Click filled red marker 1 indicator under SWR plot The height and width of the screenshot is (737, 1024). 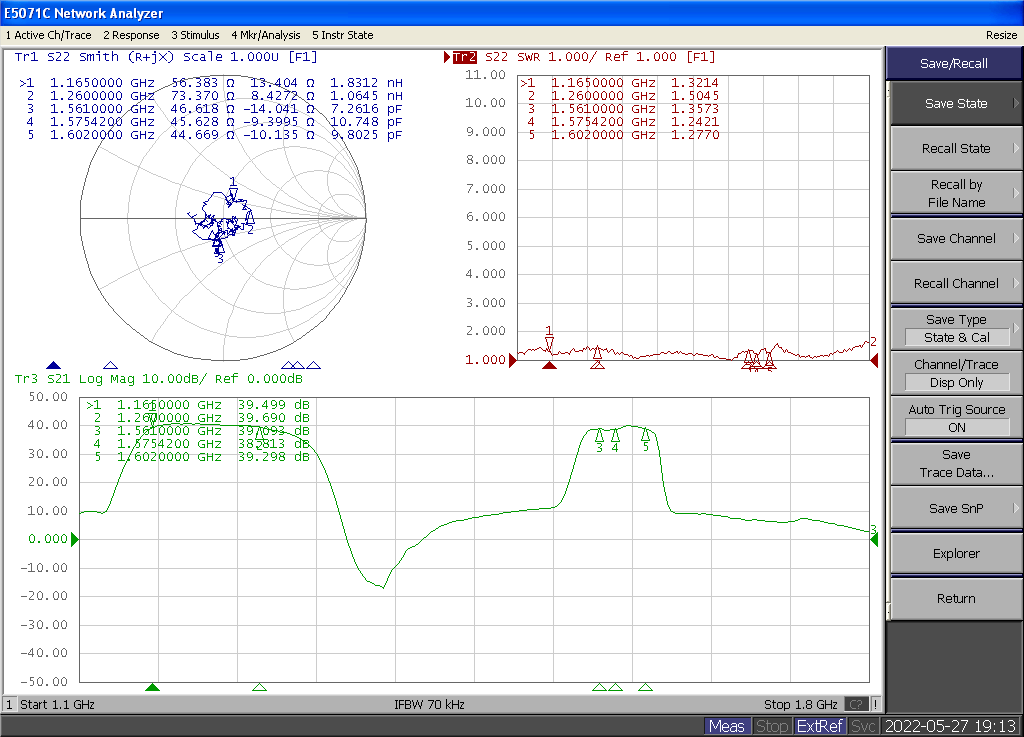click(x=549, y=365)
